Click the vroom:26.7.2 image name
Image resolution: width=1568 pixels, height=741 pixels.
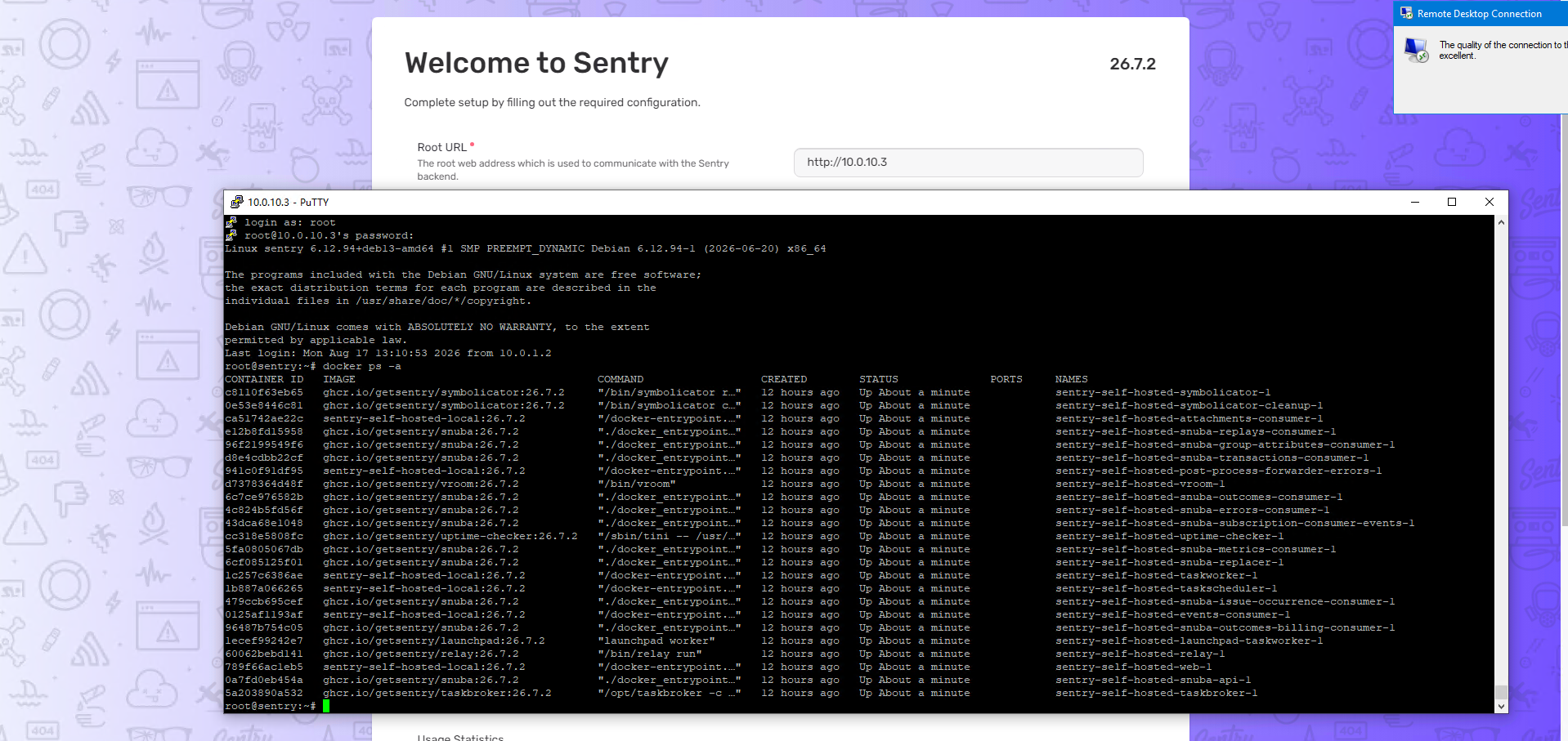421,484
